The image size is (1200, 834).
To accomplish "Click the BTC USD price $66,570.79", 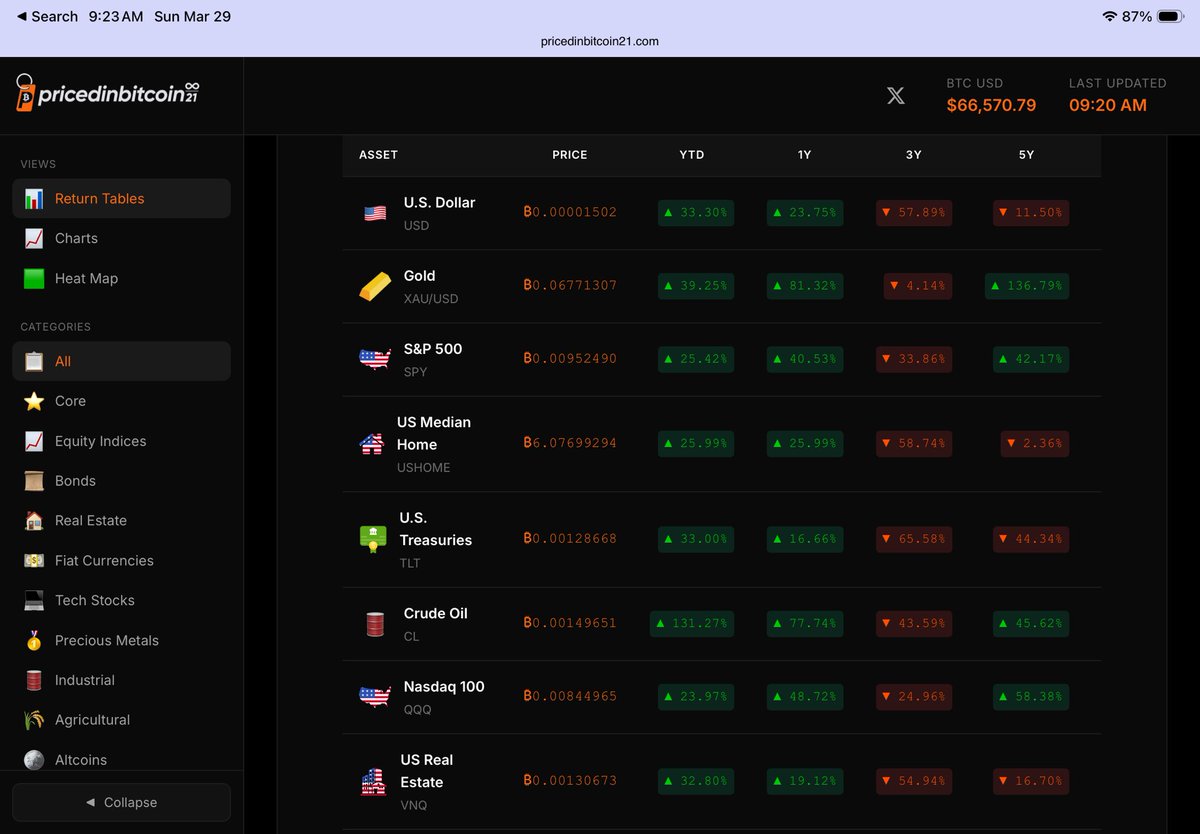I will [991, 105].
